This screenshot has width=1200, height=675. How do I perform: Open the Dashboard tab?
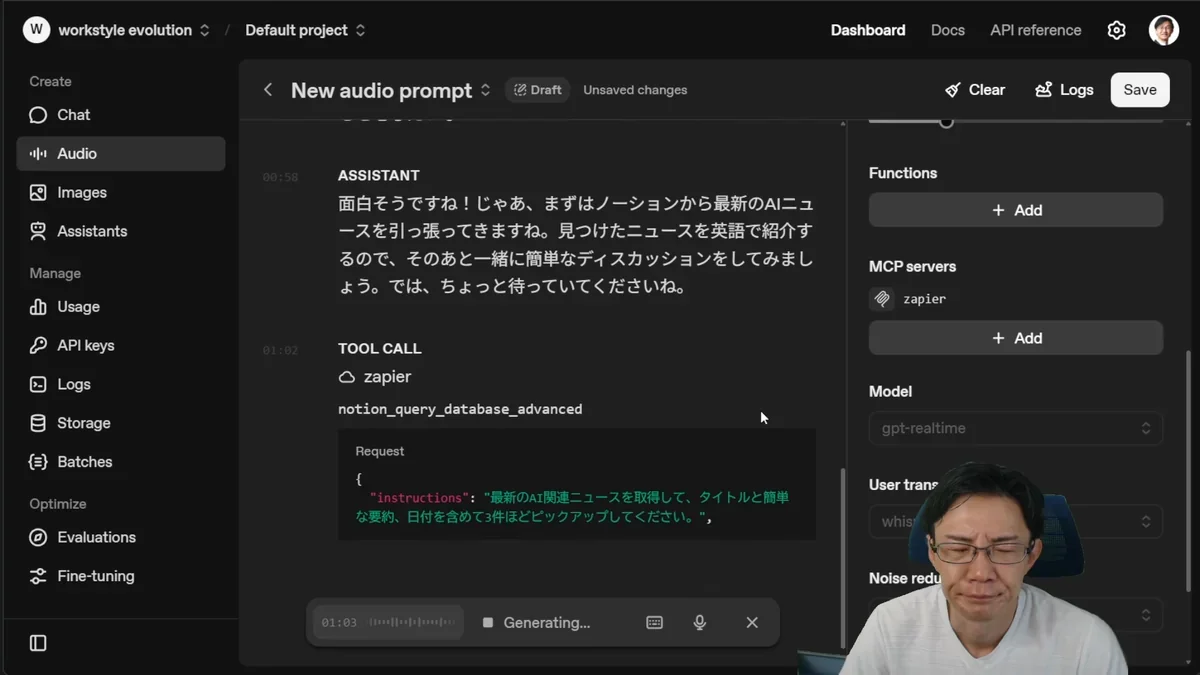coord(868,30)
